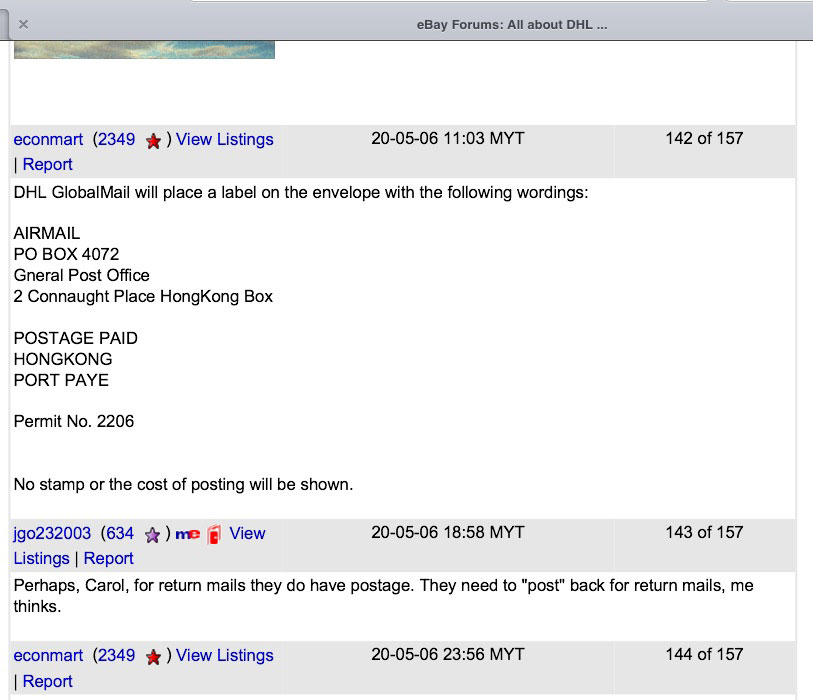Click 'Gneral Post Office' line

[x=81, y=275]
